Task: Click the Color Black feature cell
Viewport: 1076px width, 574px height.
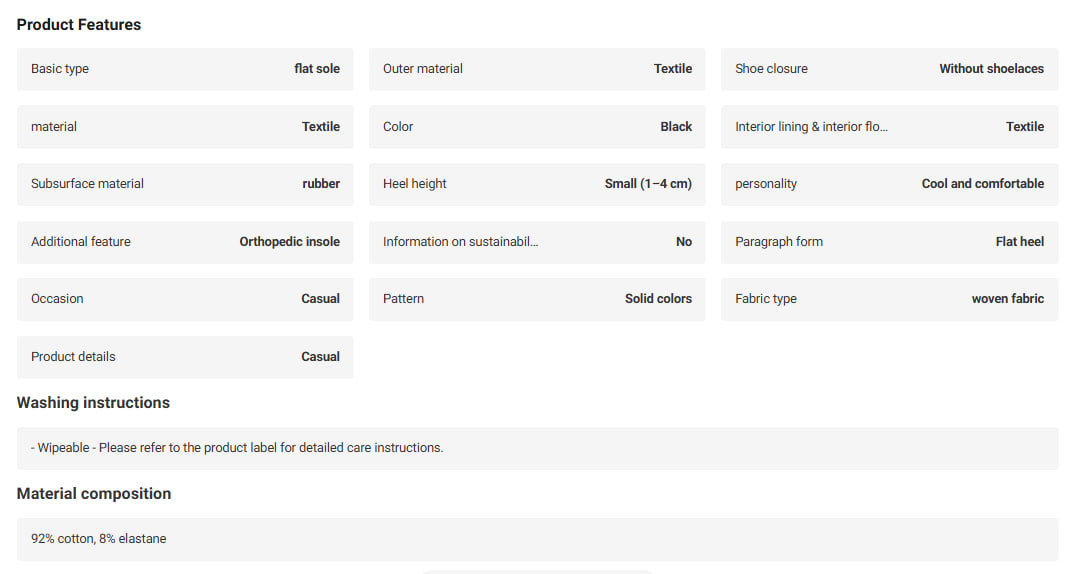Action: pyautogui.click(x=537, y=126)
